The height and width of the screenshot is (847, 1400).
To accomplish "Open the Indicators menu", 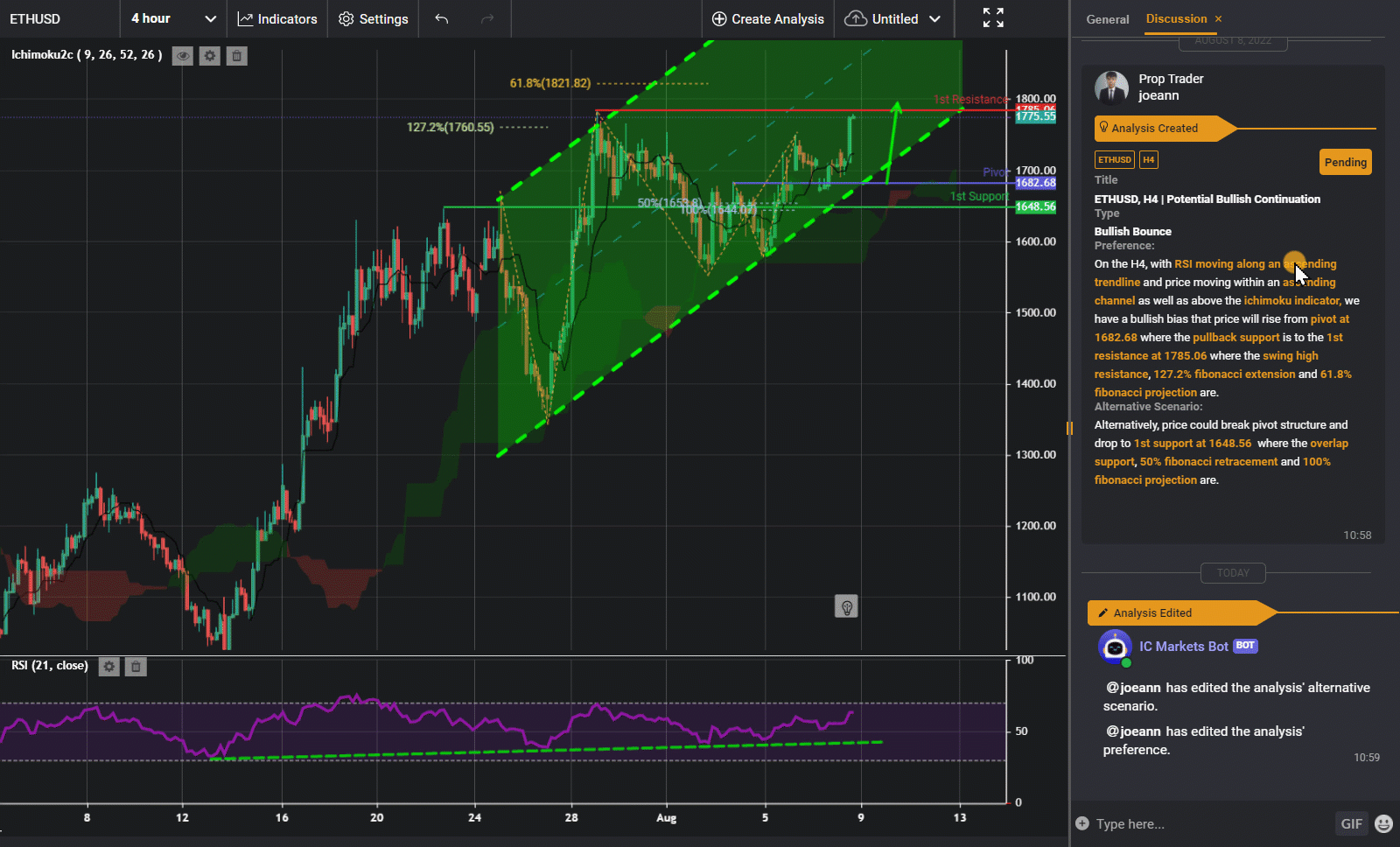I will pos(277,18).
